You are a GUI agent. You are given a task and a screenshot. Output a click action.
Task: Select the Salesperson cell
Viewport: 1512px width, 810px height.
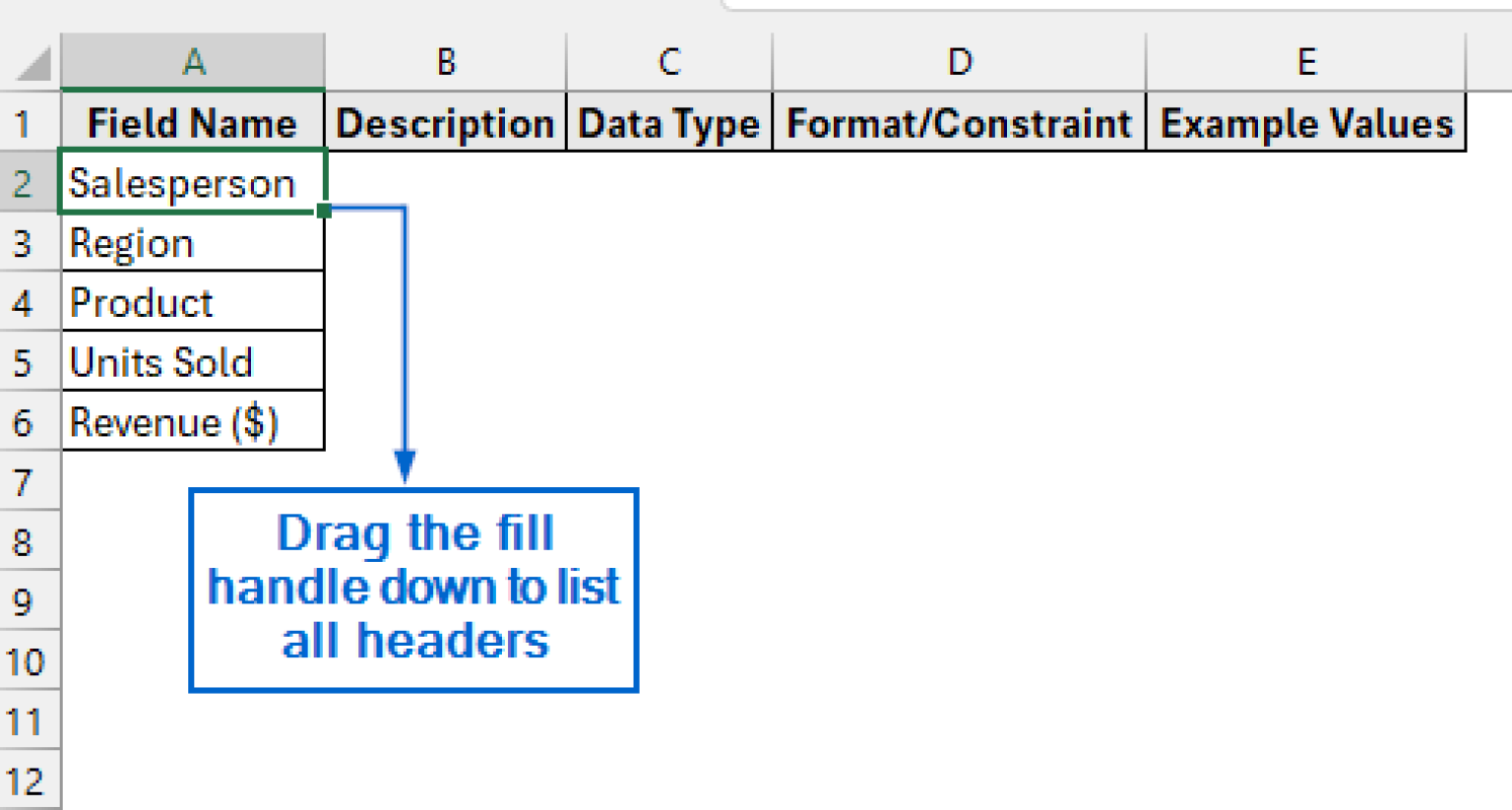(193, 183)
